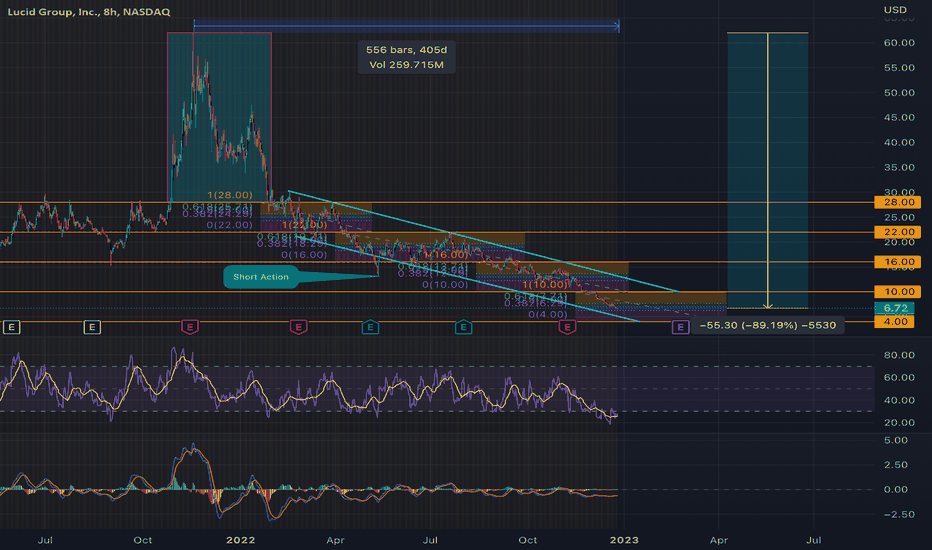Click the 28.00 horizontal line price label
The height and width of the screenshot is (550, 932).
point(898,202)
